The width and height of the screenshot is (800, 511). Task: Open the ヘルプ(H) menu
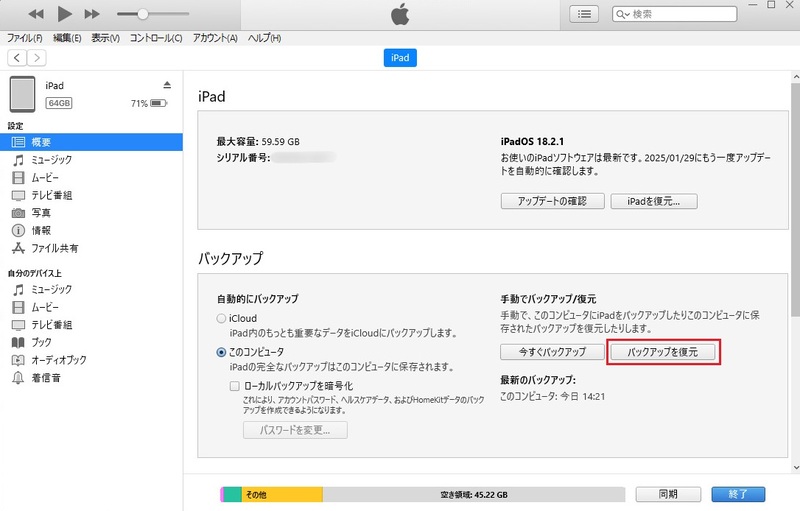264,38
